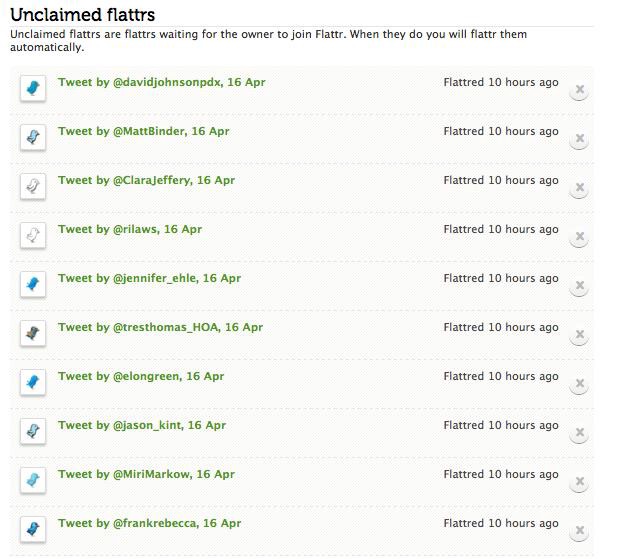The image size is (623, 559).
Task: Click the dark bird avatar for @tresthomas_HOA
Action: [x=33, y=333]
